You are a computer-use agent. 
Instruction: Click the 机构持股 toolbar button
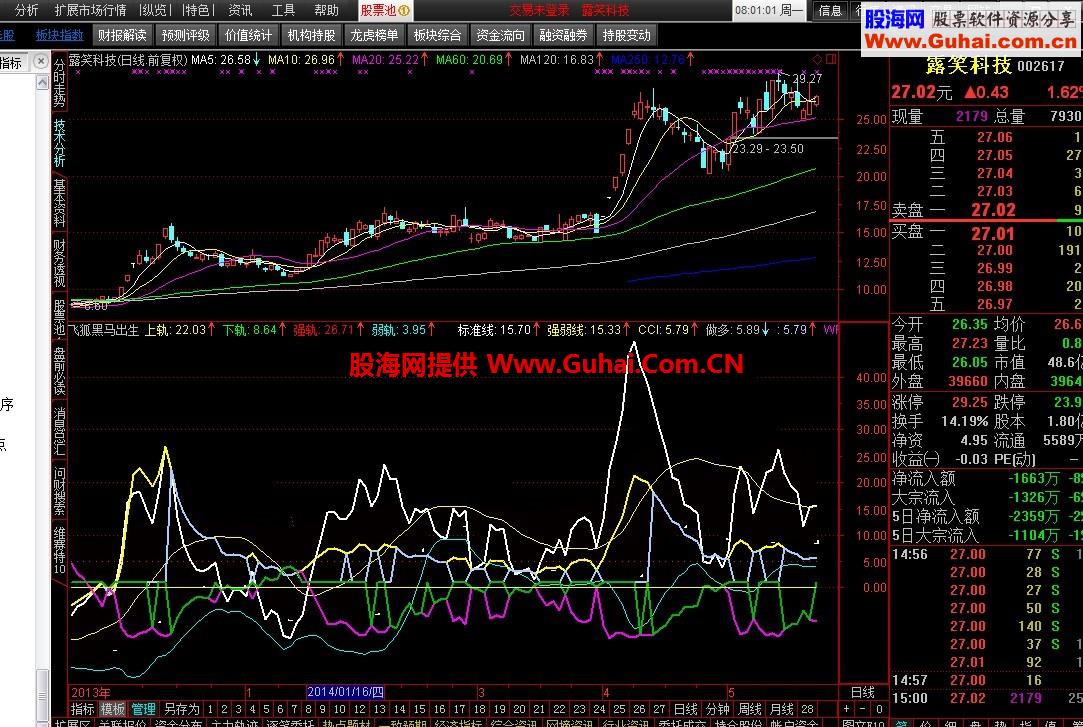click(x=312, y=35)
